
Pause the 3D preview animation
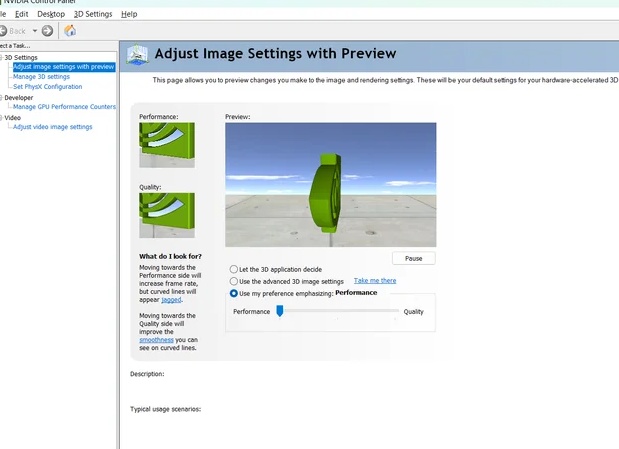[x=414, y=258]
